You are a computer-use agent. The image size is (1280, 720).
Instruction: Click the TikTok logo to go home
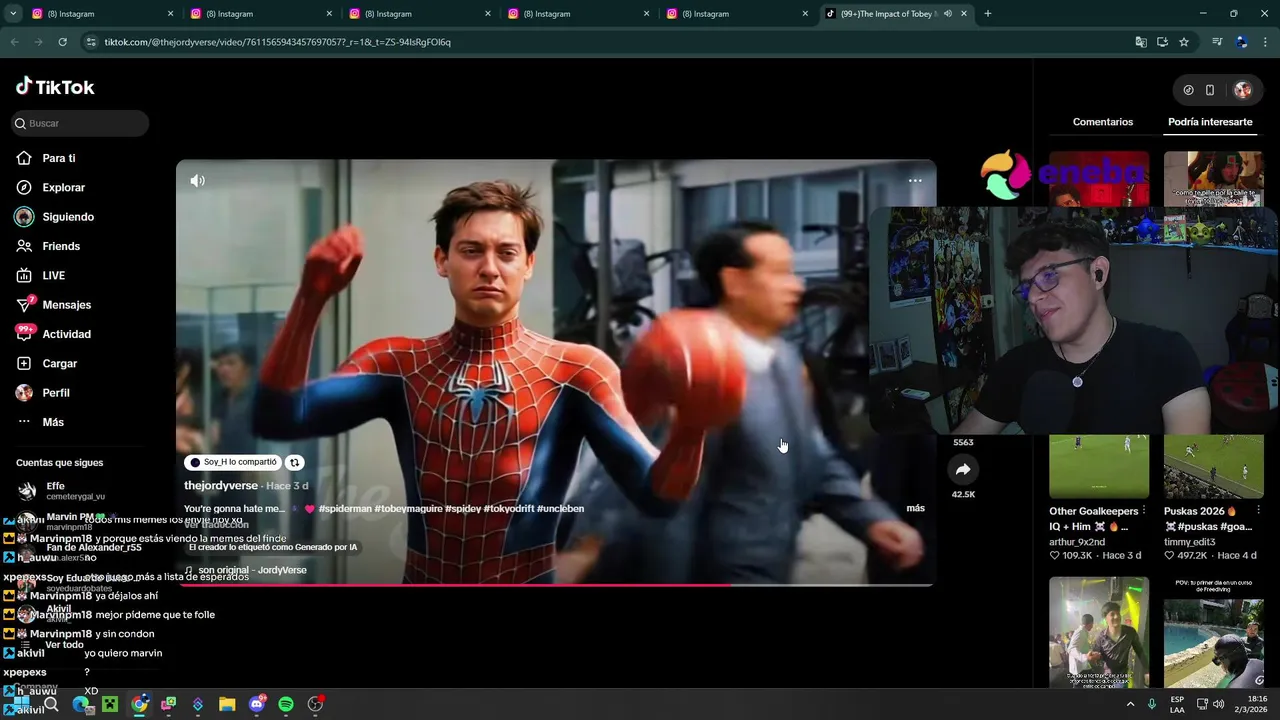(x=55, y=87)
